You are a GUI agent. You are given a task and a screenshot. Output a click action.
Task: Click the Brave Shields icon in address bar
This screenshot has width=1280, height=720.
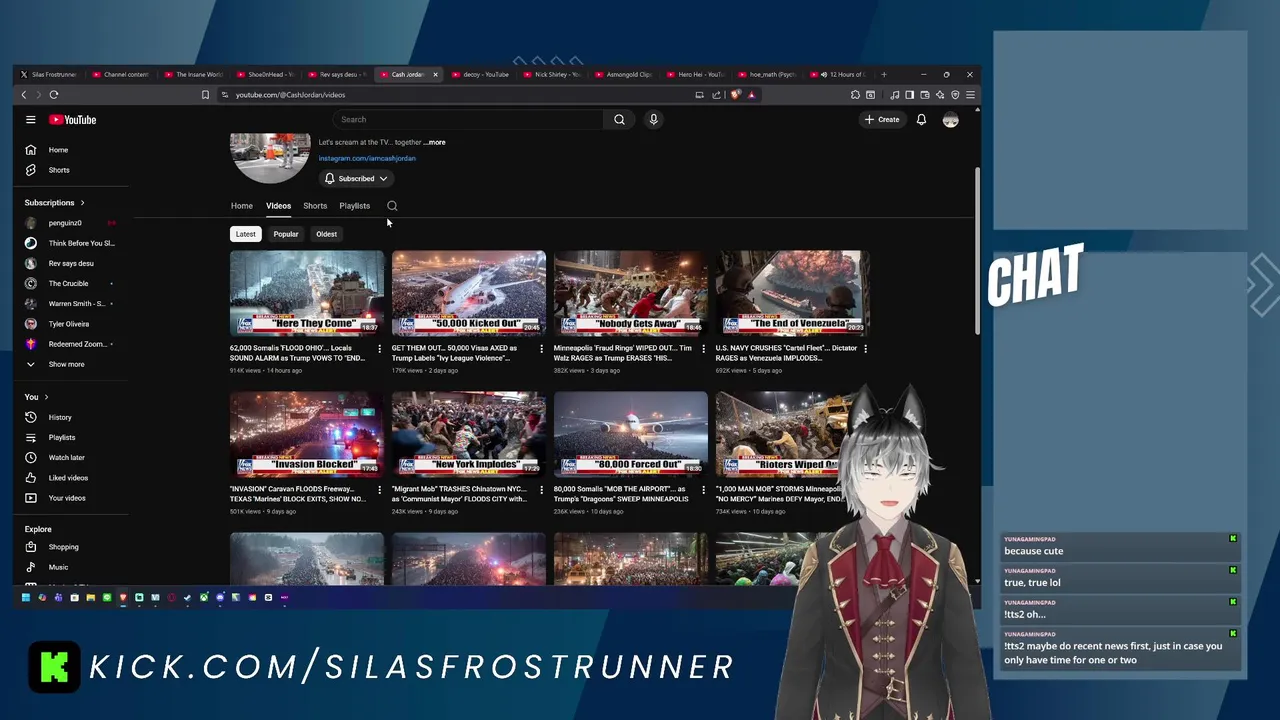click(x=735, y=95)
